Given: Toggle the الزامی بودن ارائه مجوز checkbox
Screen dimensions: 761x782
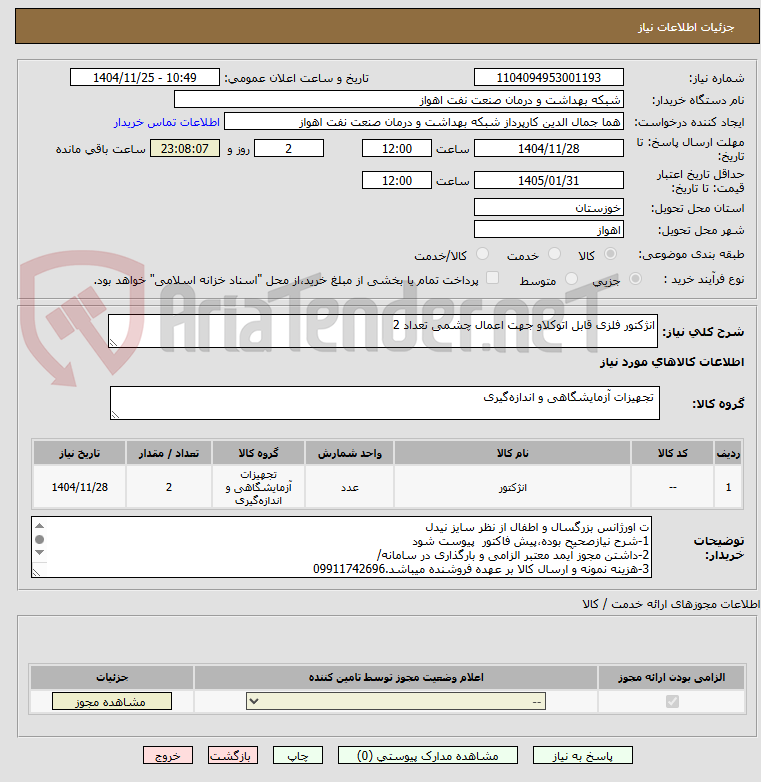Looking at the screenshot, I should tap(672, 702).
